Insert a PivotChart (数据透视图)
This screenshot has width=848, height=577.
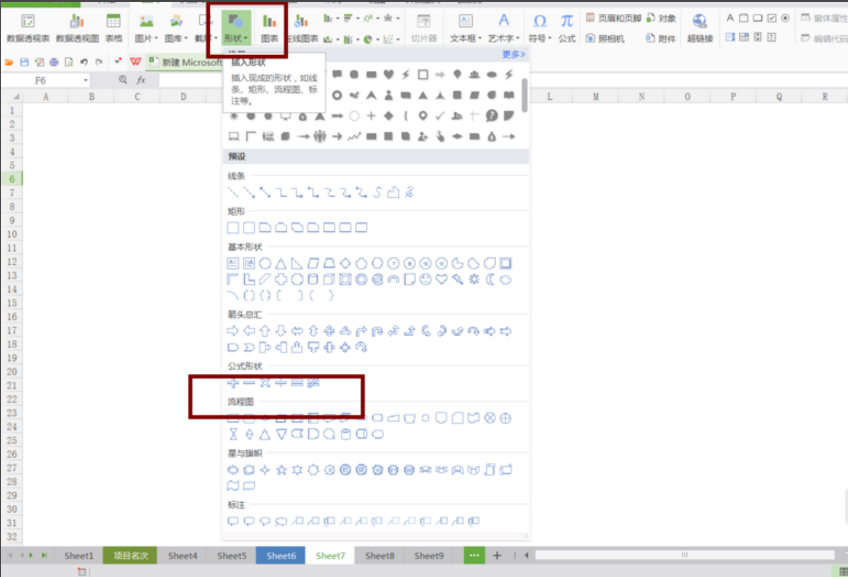(x=77, y=28)
